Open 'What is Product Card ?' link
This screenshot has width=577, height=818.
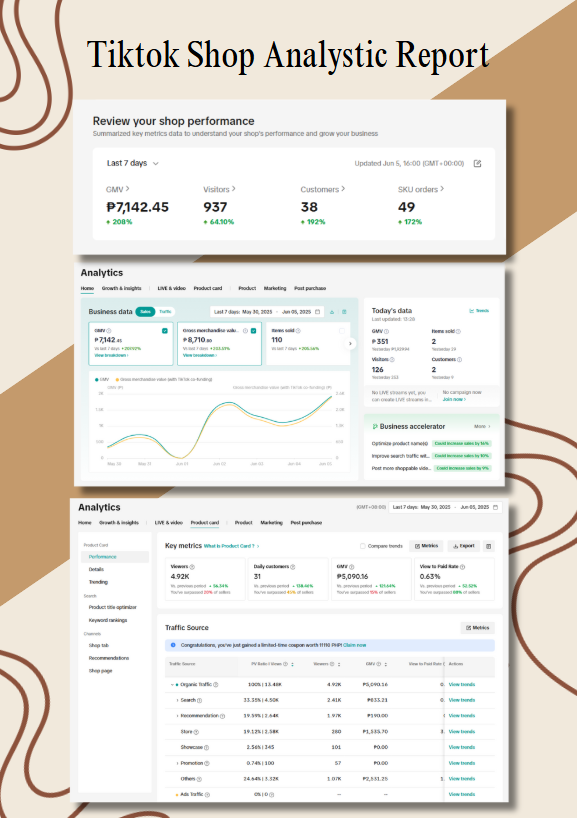pyautogui.click(x=231, y=546)
